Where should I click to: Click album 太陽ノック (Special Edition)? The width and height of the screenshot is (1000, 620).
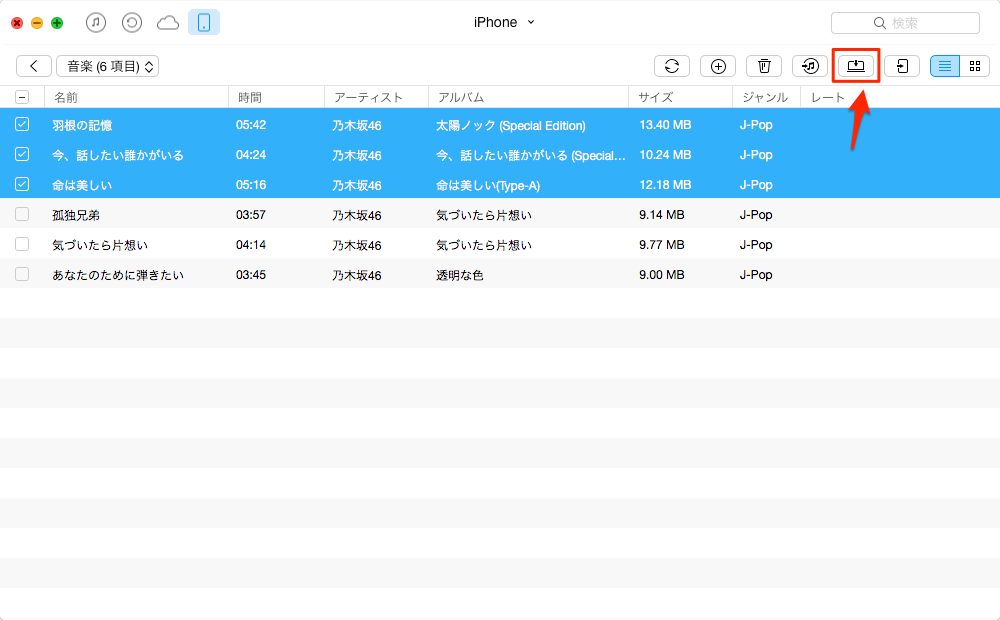pos(511,126)
